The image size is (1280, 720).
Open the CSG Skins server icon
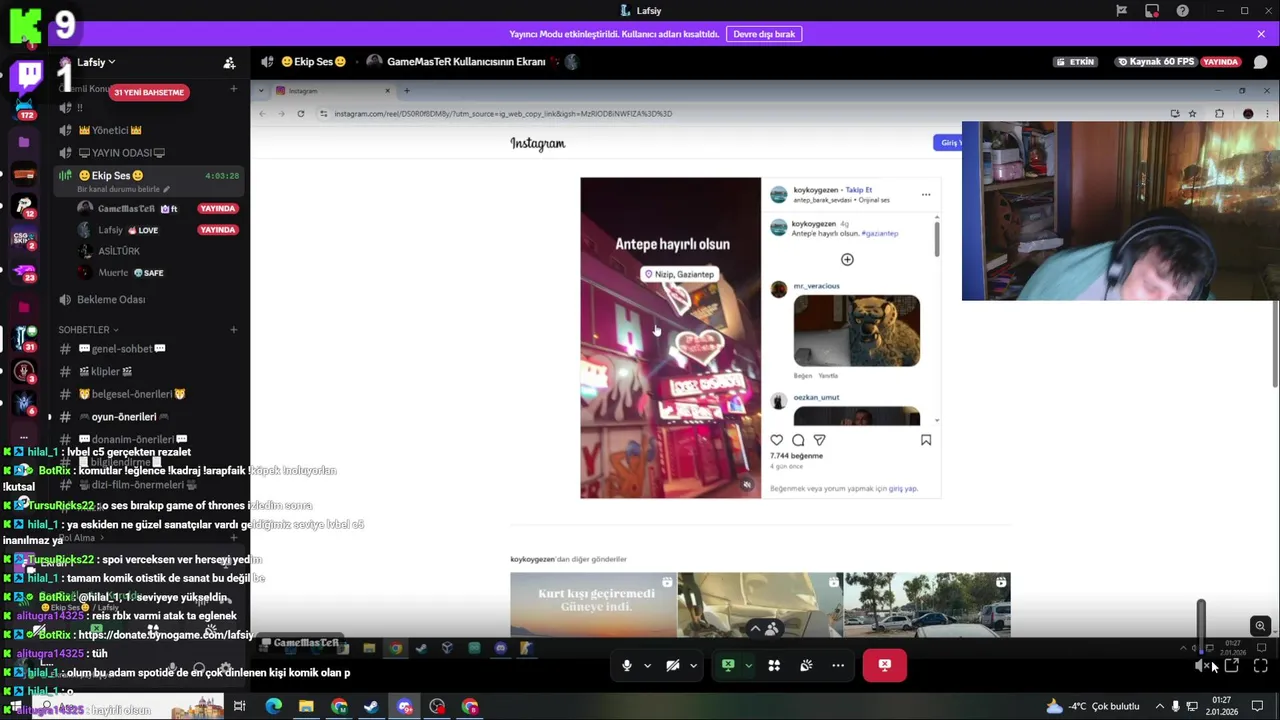click(25, 239)
